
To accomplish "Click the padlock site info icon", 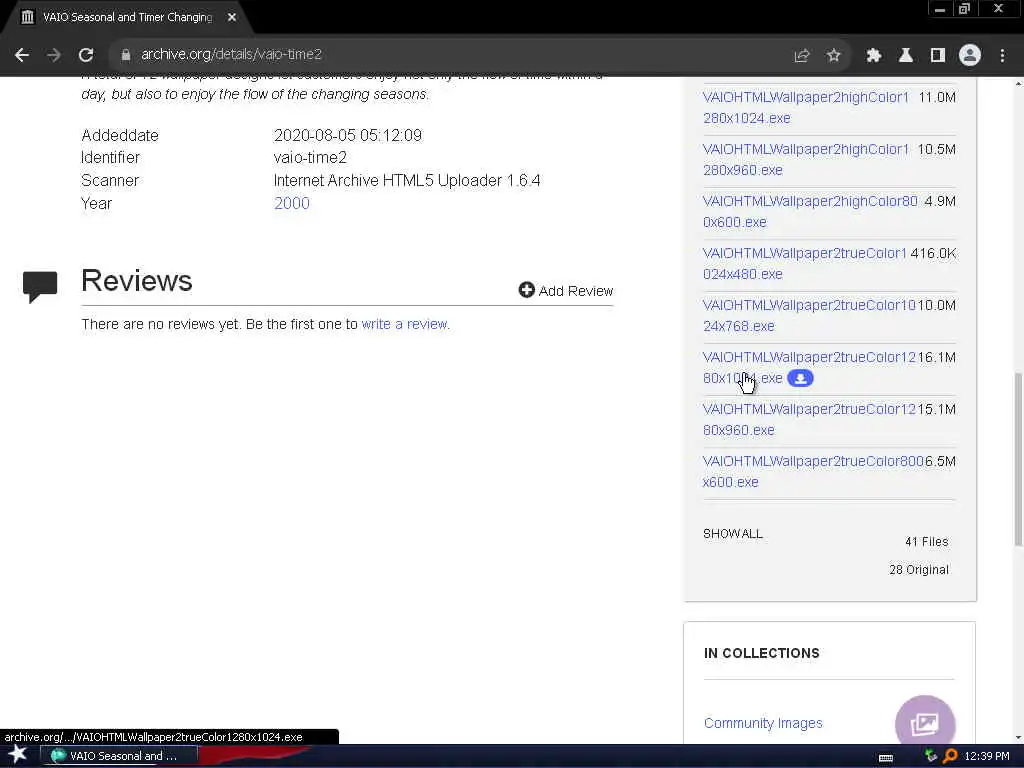I will tap(125, 55).
